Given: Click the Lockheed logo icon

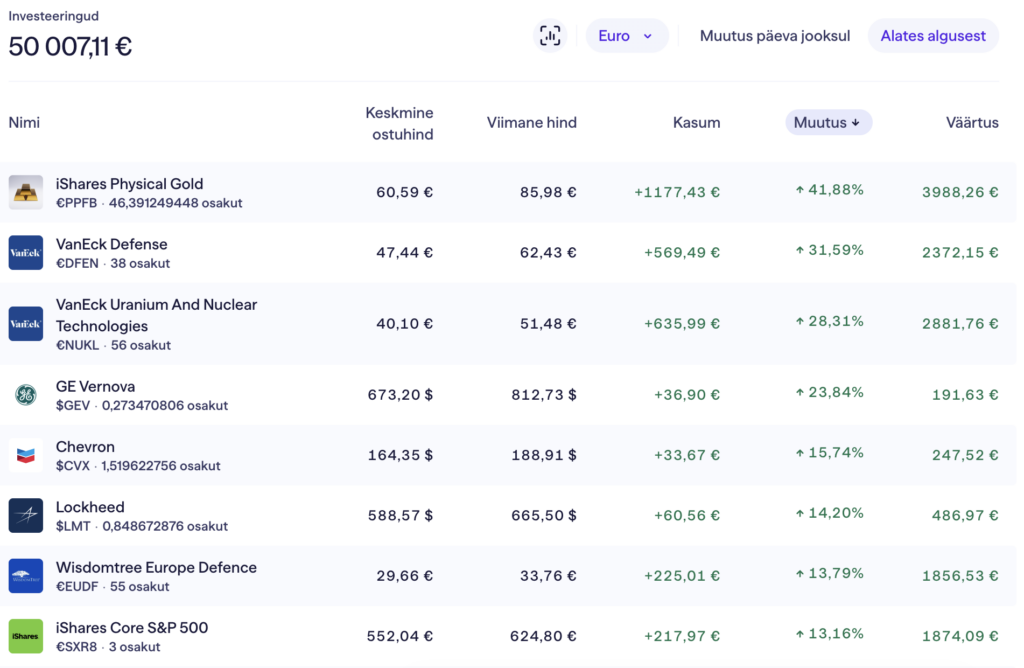Looking at the screenshot, I should [x=26, y=516].
